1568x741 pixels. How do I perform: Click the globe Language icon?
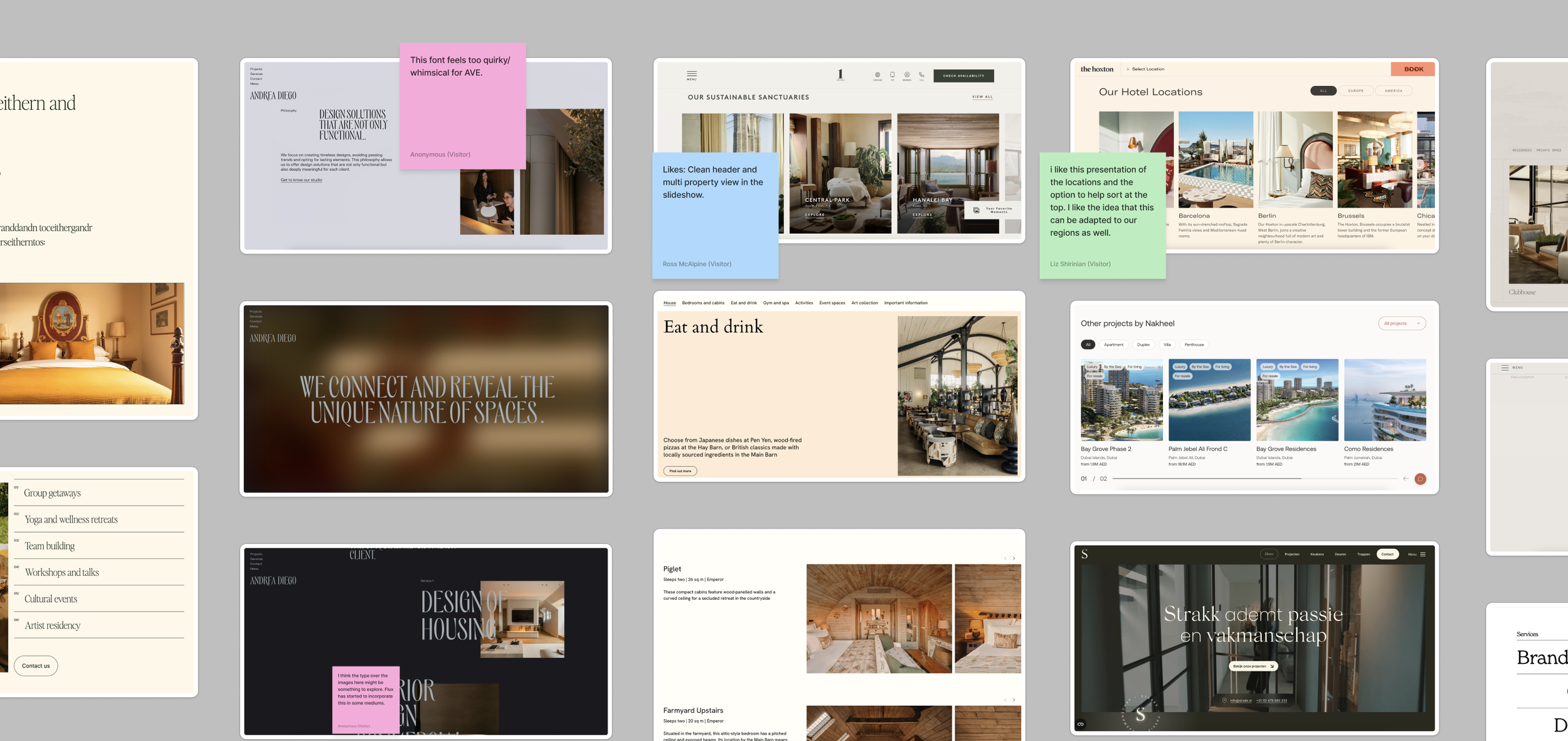(877, 75)
